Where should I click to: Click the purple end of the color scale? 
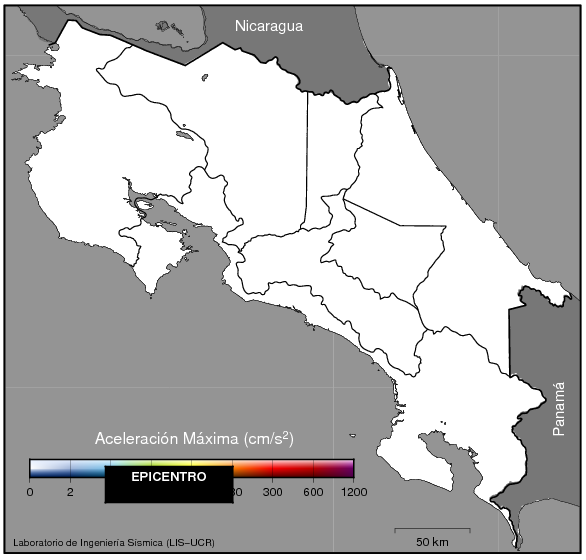(344, 468)
